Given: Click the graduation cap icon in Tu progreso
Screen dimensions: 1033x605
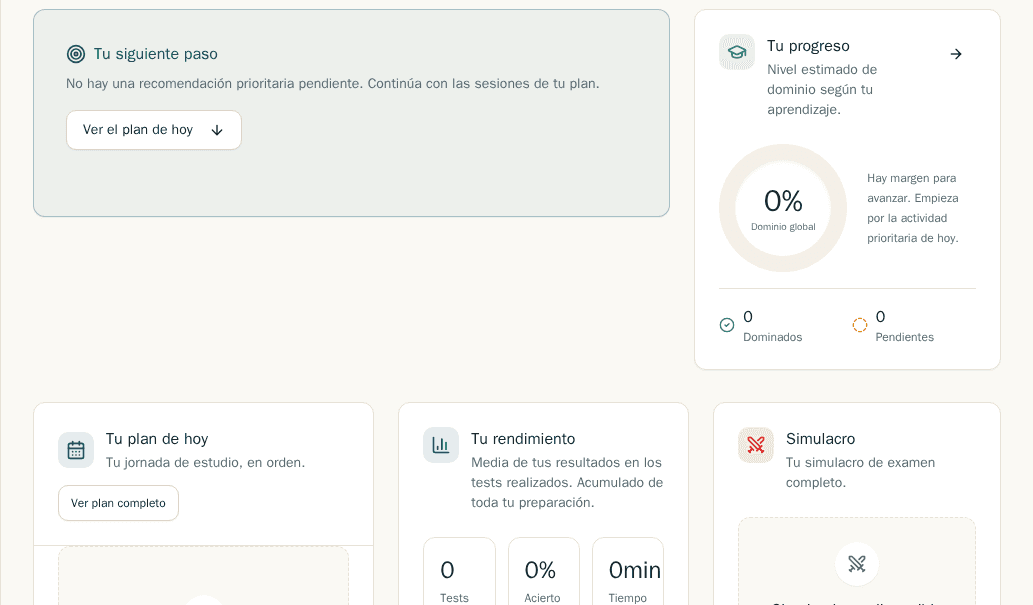Looking at the screenshot, I should (737, 52).
